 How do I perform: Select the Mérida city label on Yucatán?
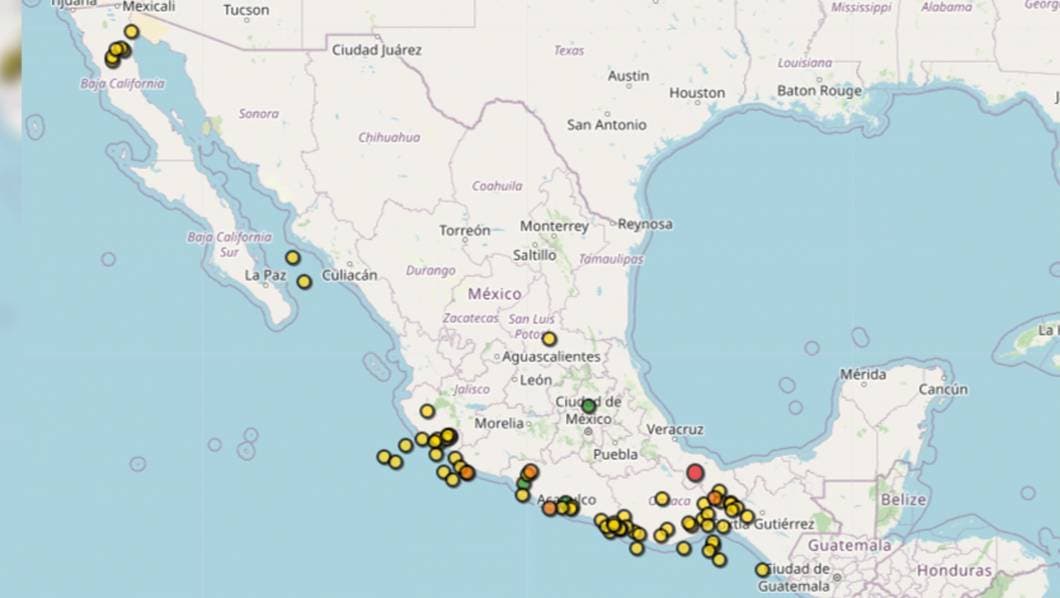(x=862, y=374)
